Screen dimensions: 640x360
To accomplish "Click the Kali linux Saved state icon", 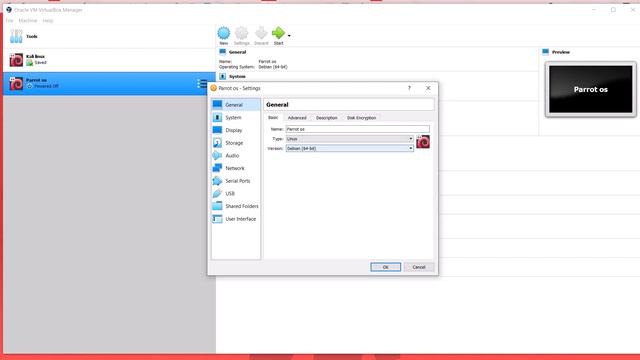I will (29, 63).
